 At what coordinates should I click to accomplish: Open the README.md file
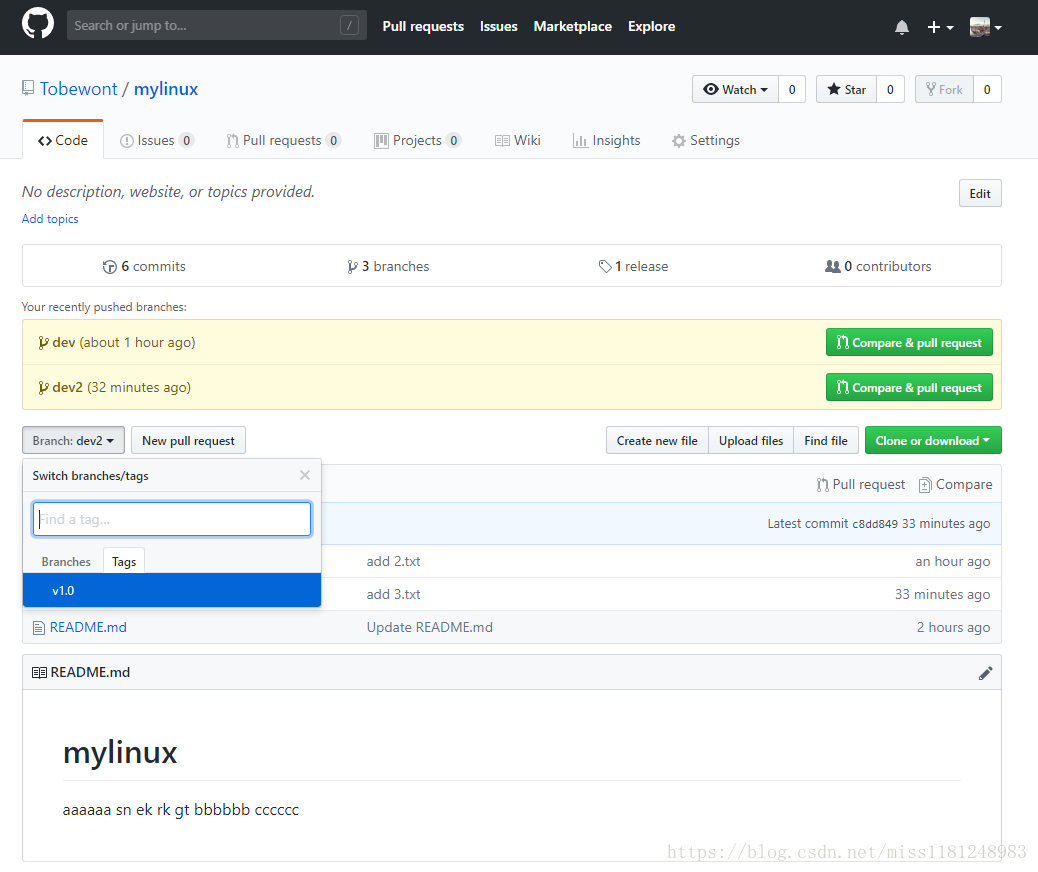(88, 627)
